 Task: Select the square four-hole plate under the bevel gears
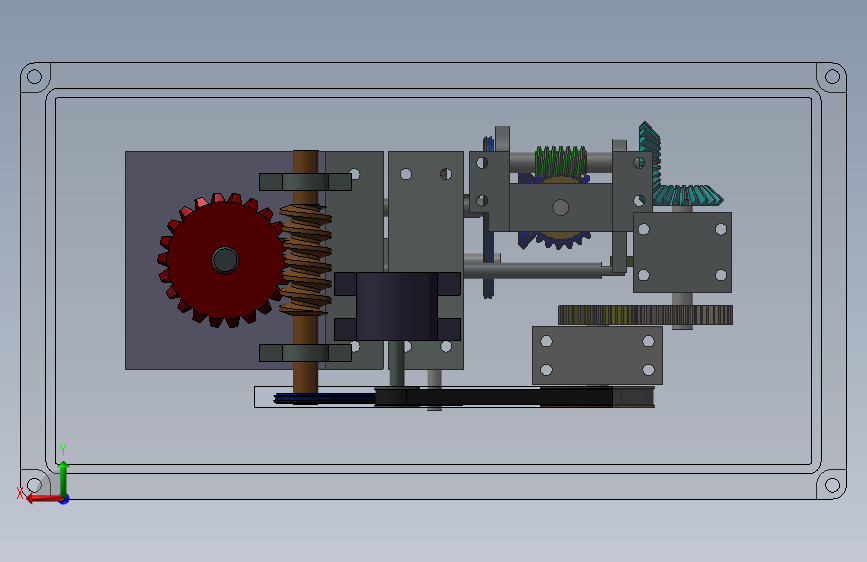coord(682,252)
